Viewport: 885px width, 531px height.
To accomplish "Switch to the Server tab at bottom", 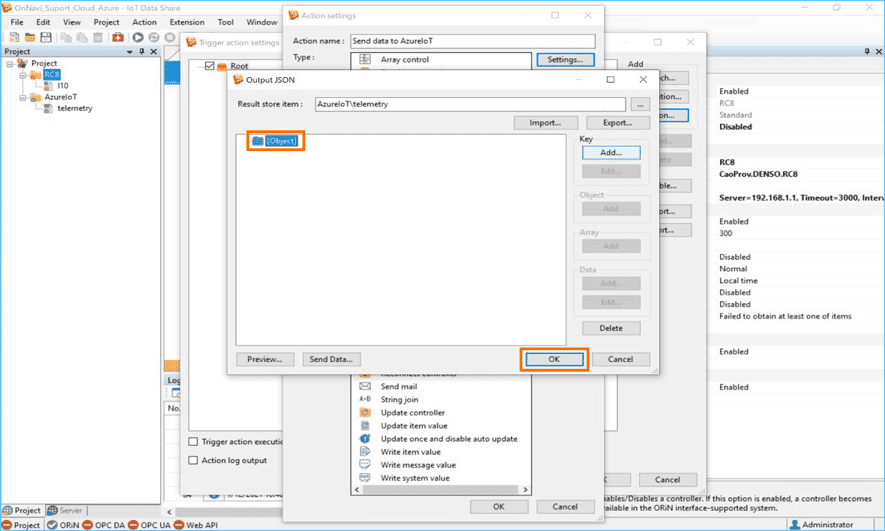I will (x=65, y=510).
